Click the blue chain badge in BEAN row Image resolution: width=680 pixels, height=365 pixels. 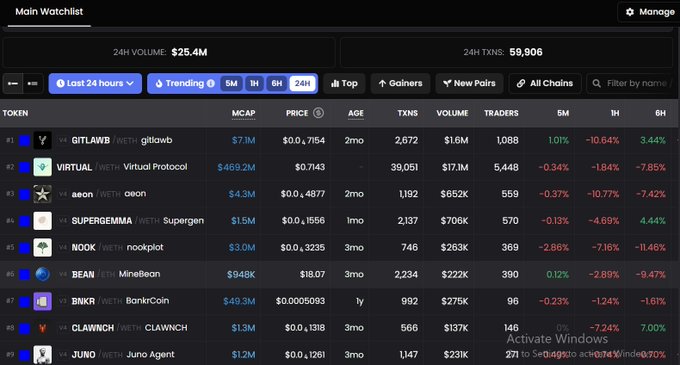click(25, 275)
